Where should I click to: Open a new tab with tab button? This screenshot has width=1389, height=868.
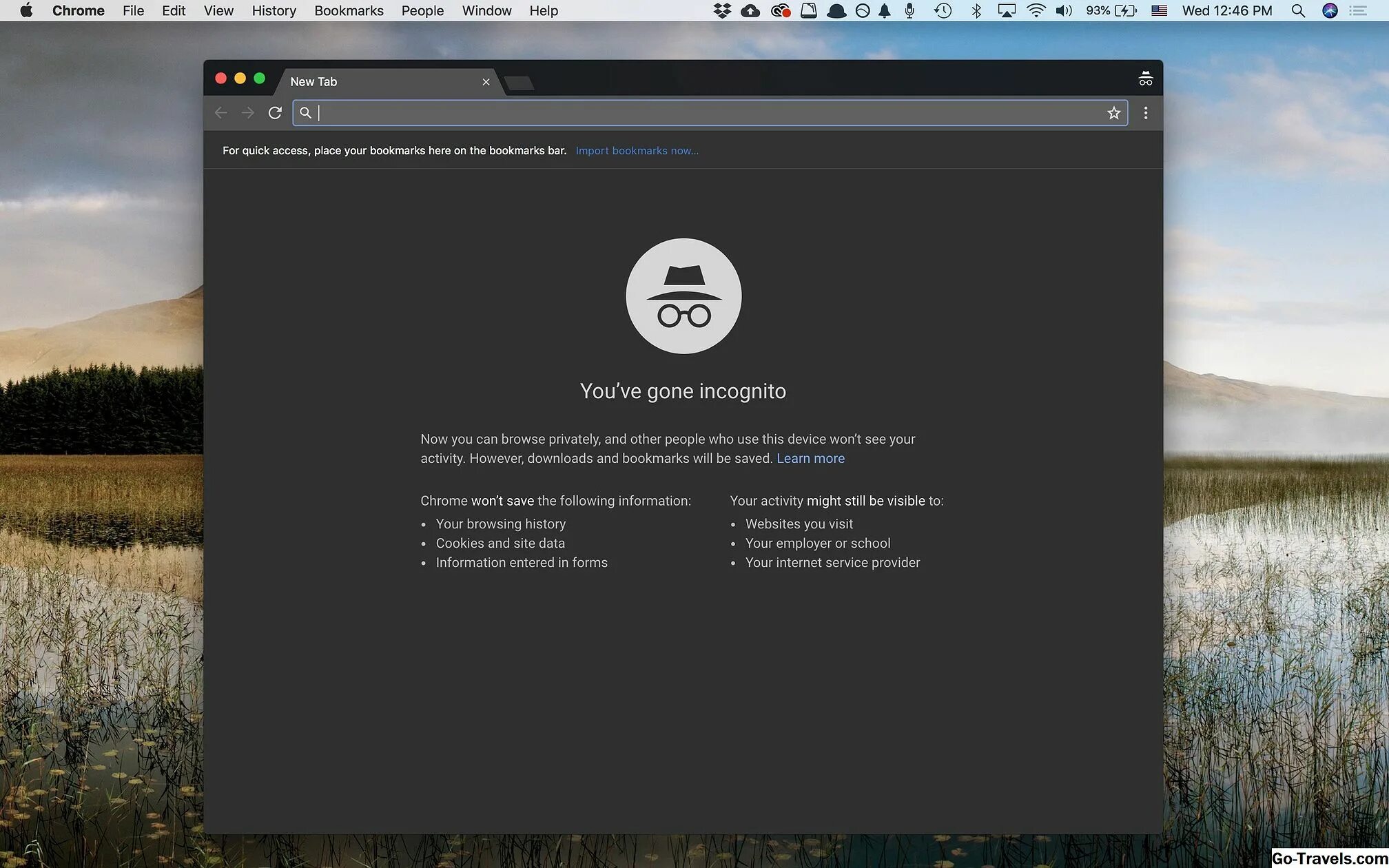pos(519,83)
